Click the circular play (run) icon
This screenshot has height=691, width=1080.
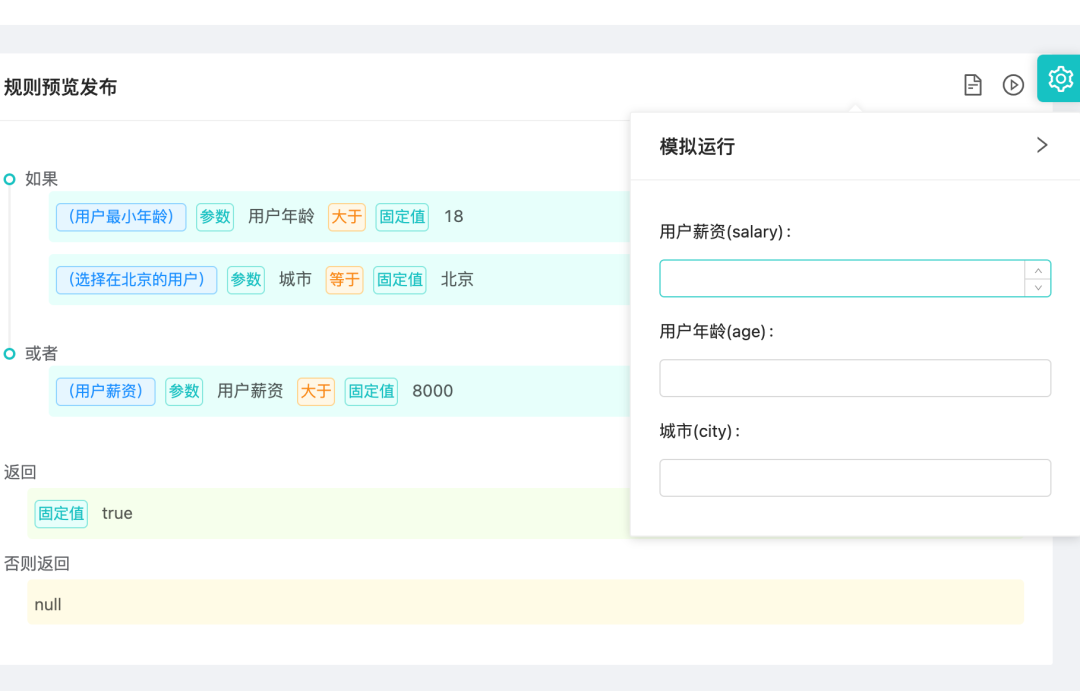tap(1013, 85)
